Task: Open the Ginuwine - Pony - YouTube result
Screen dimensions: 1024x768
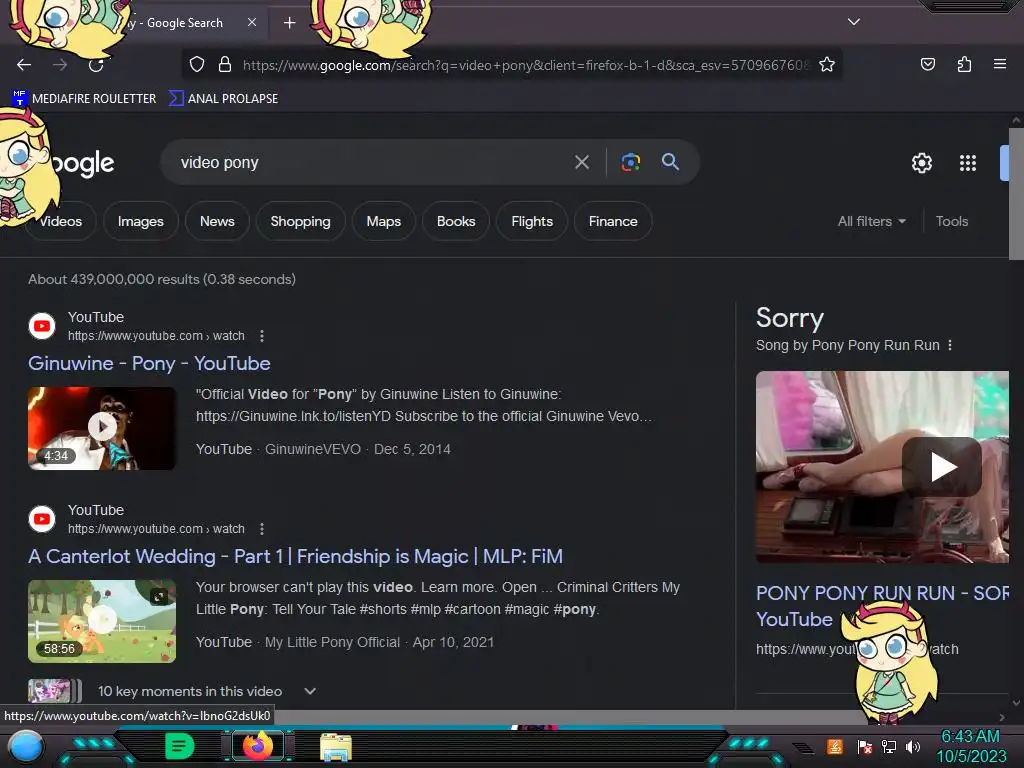Action: coord(149,363)
